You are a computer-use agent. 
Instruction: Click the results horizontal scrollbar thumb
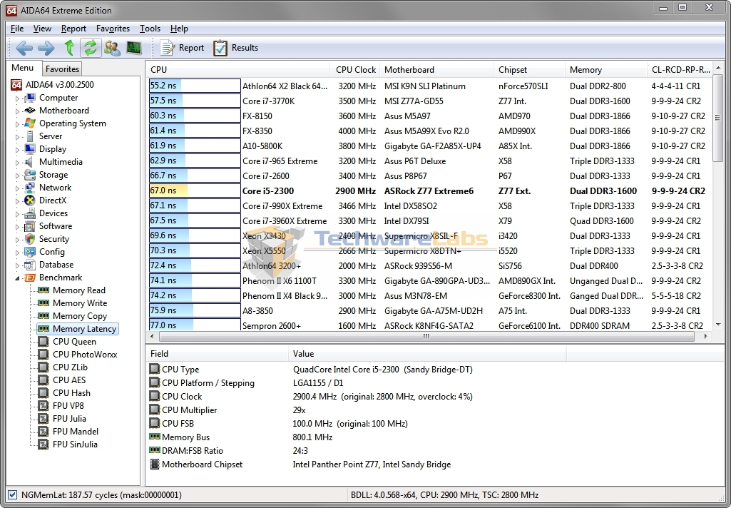427,336
